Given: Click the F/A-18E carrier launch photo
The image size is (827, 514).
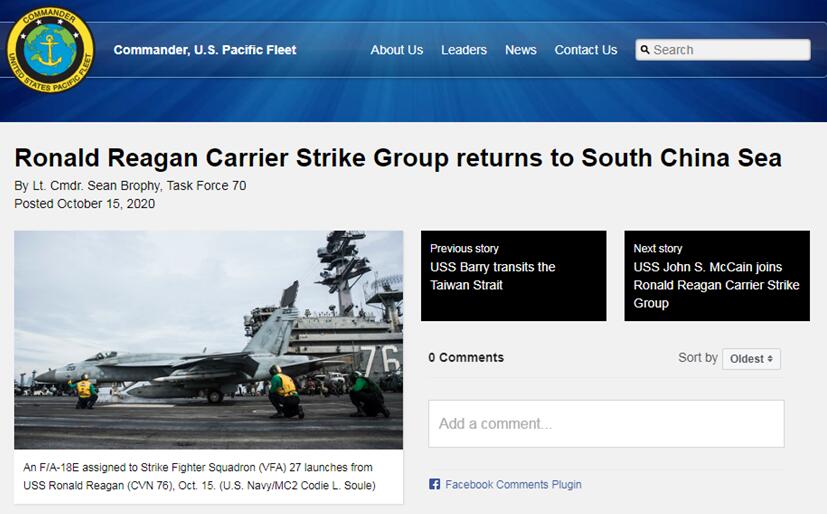Looking at the screenshot, I should tap(208, 340).
